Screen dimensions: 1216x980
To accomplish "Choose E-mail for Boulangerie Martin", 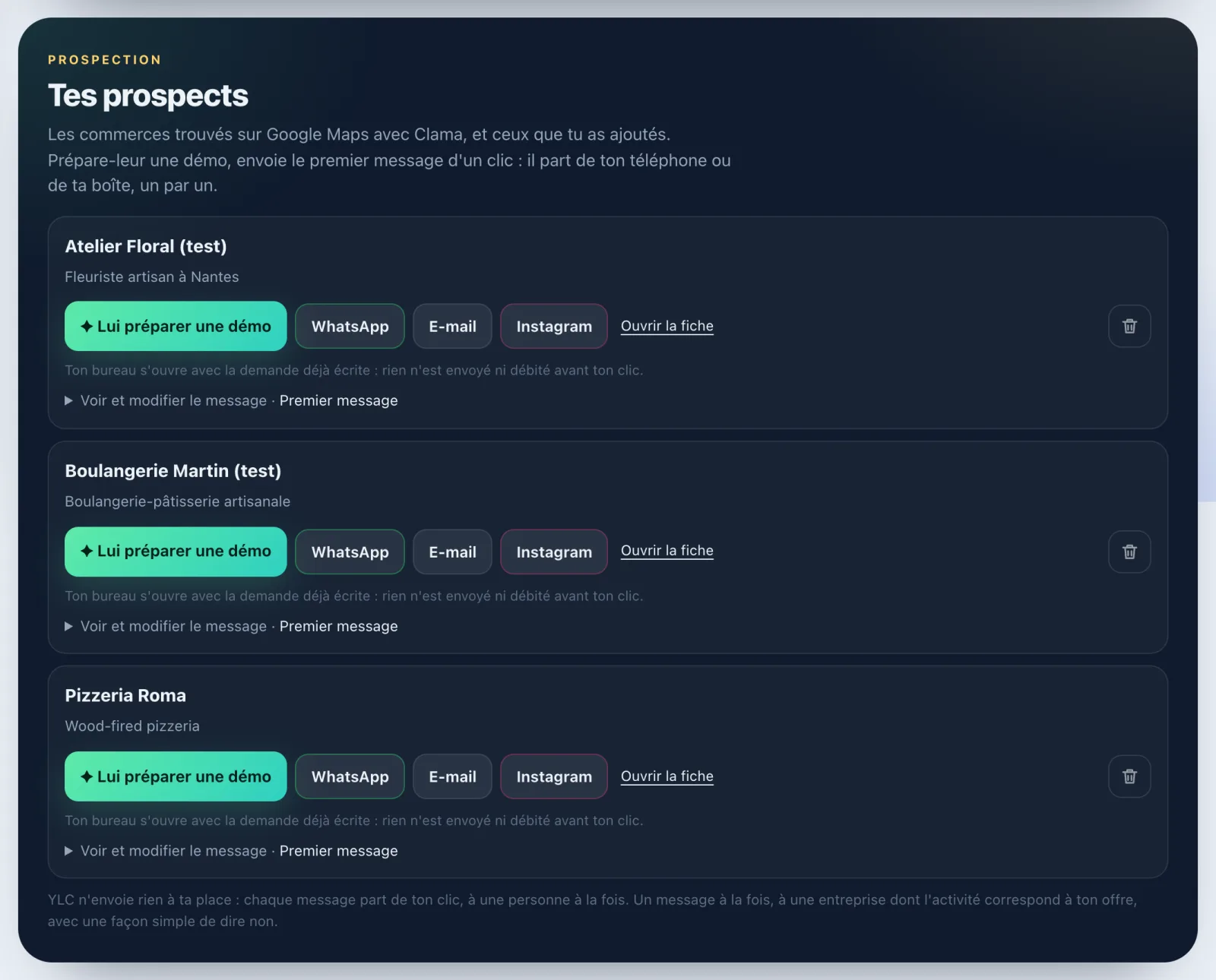I will coord(452,552).
